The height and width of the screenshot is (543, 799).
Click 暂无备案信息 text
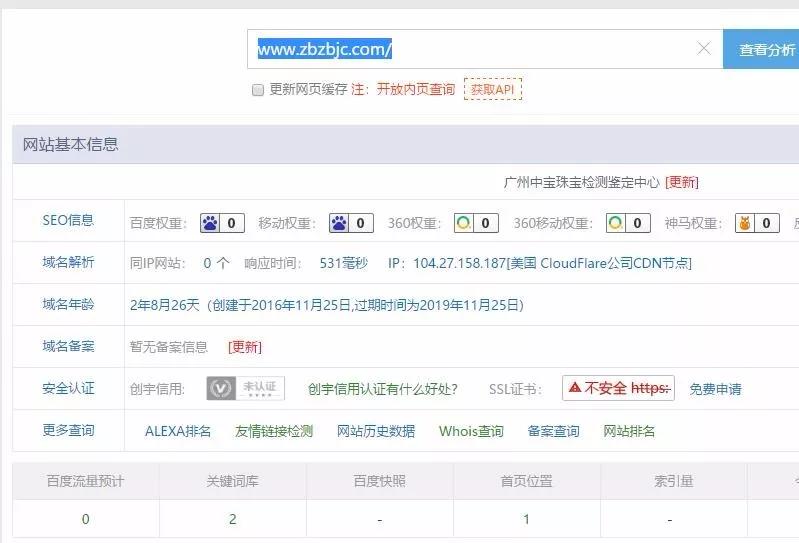point(169,347)
